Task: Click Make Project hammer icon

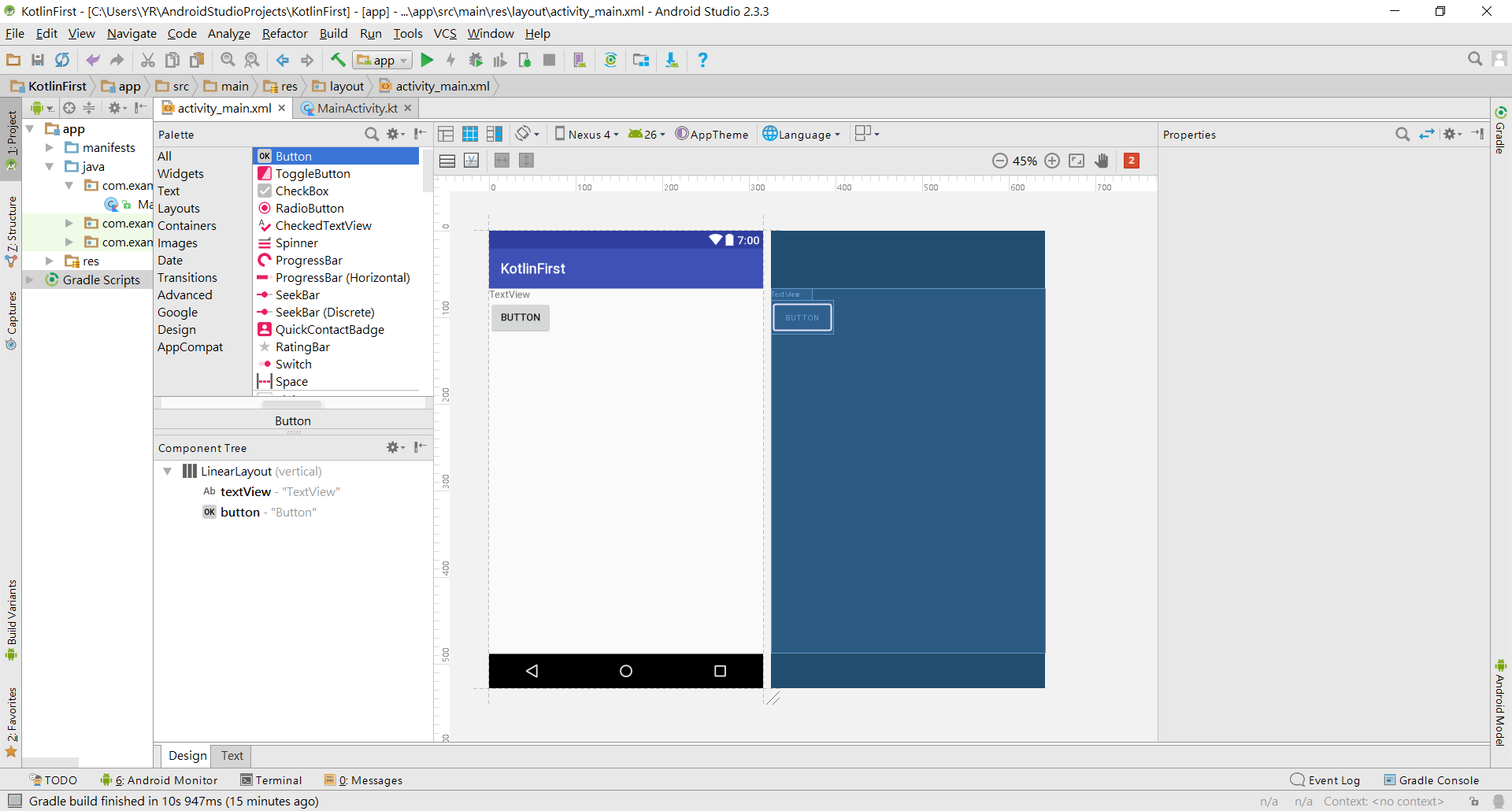Action: click(x=338, y=60)
